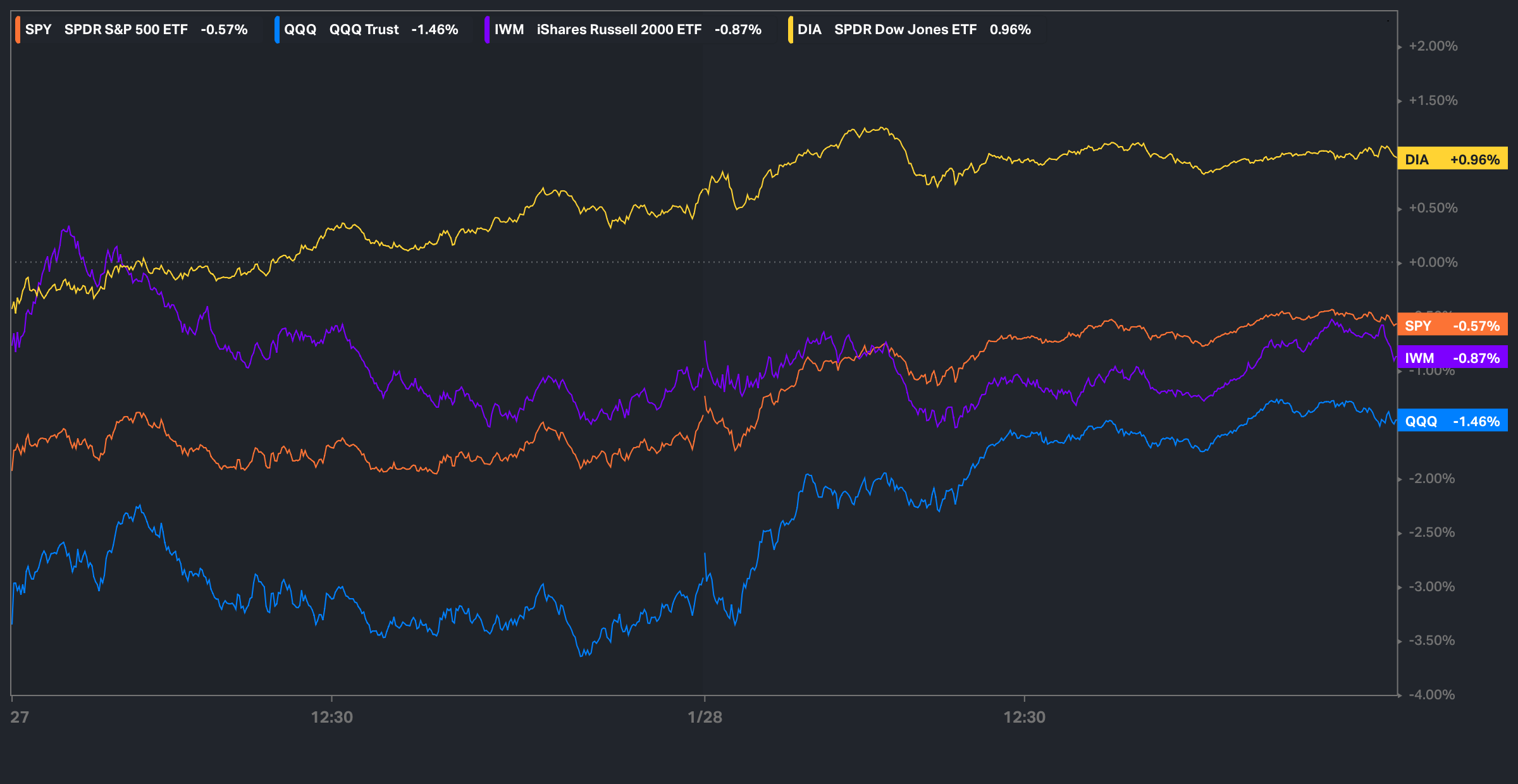
Task: Select the QQQ Trust legend entry
Action: (x=372, y=30)
